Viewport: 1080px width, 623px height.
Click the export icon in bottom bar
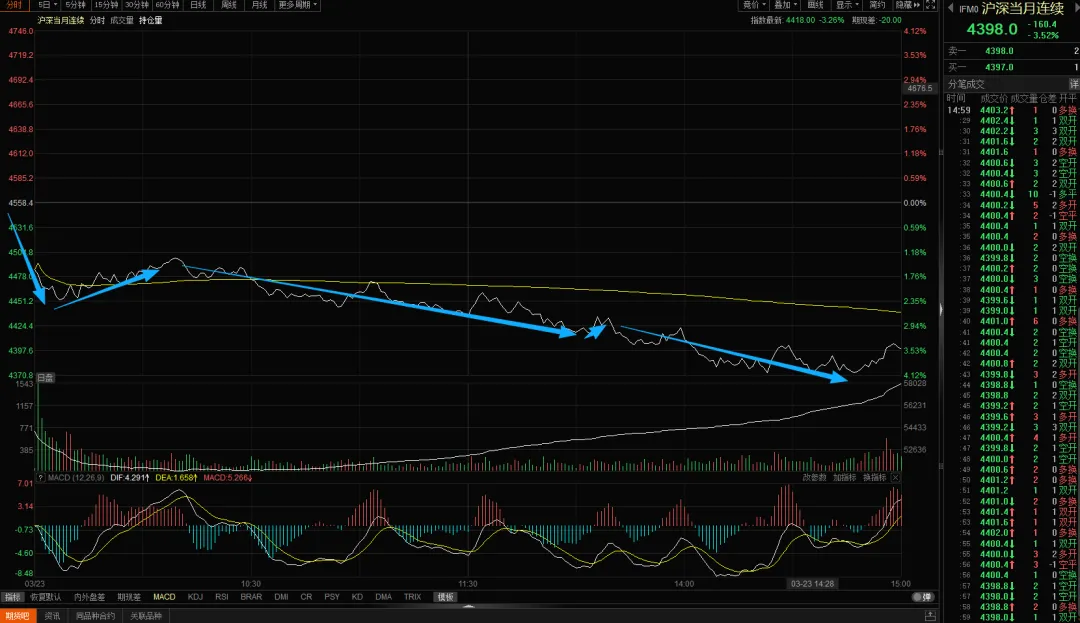pos(930,616)
